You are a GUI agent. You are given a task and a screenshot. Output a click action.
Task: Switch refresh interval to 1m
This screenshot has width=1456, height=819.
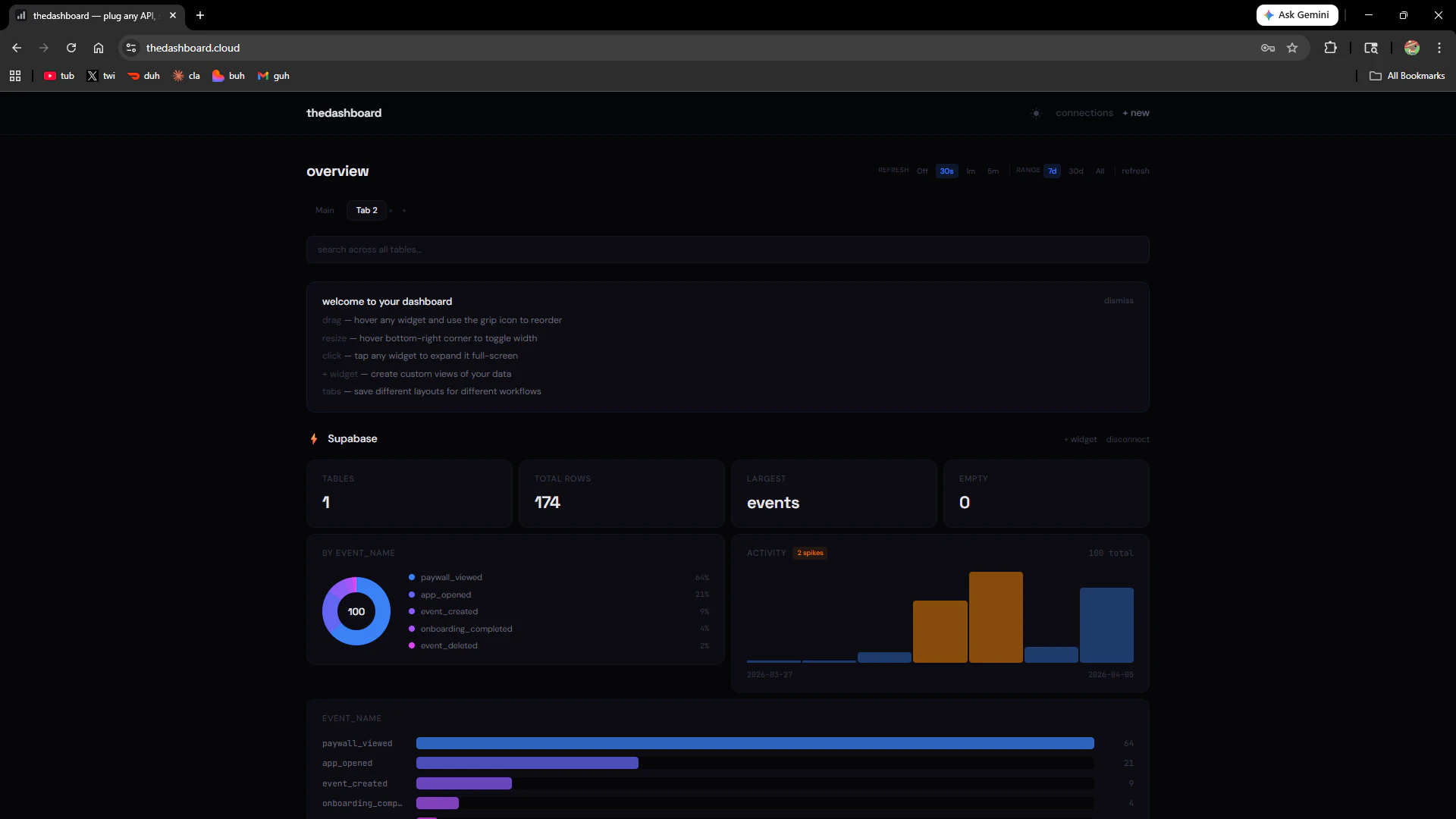tap(970, 171)
